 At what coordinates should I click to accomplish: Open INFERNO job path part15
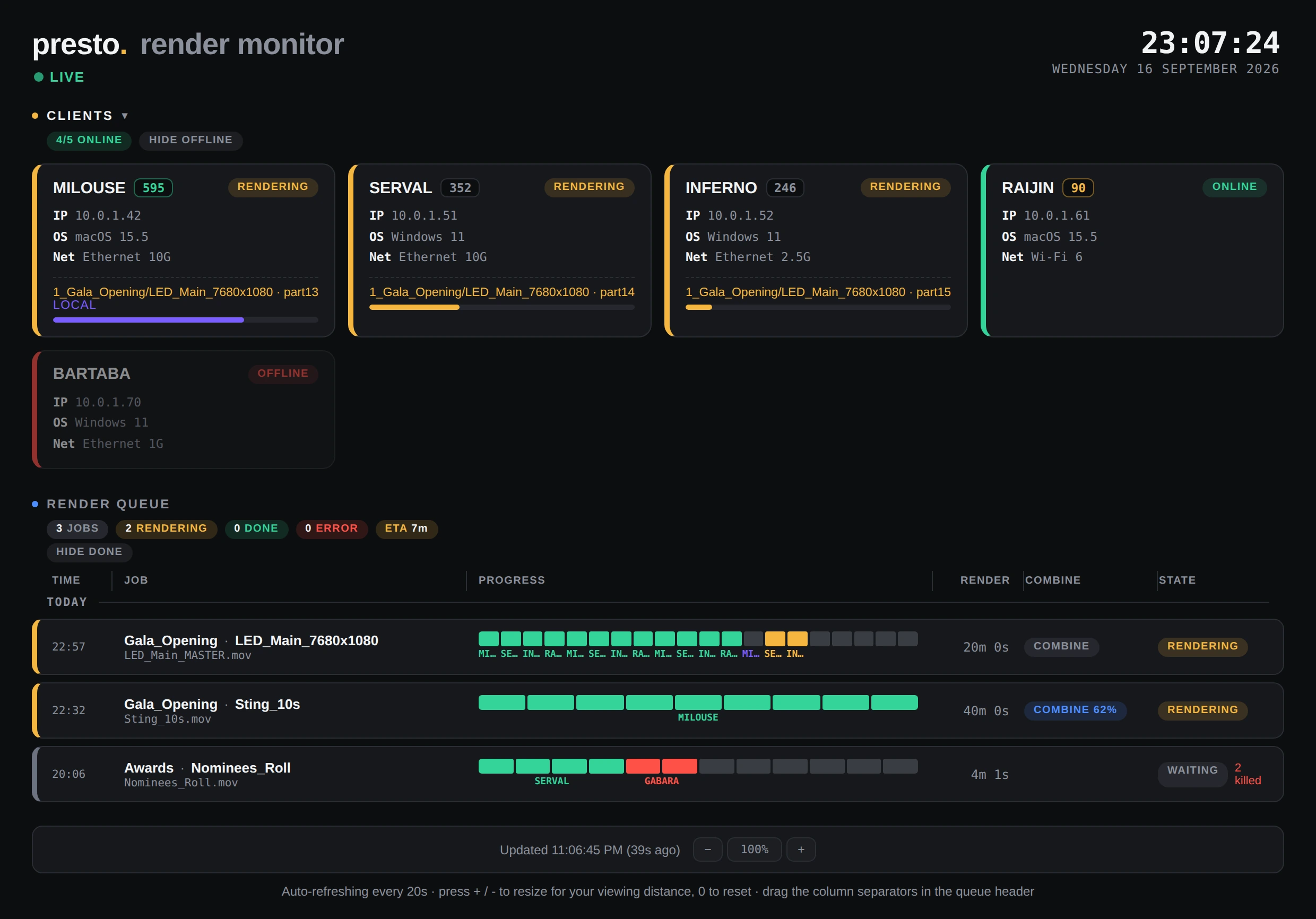818,292
